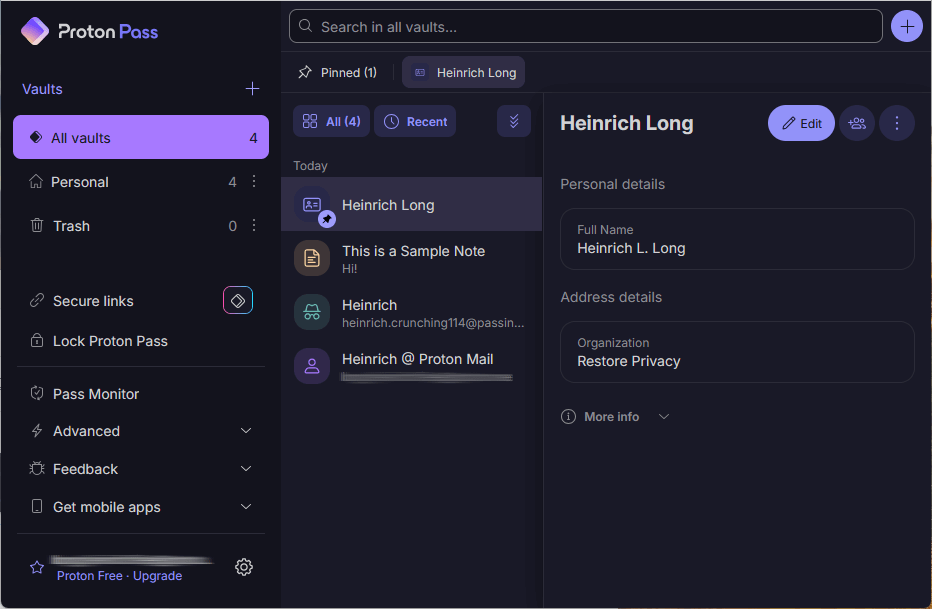Viewport: 932px width, 609px height.
Task: Add a new vault with plus icon
Action: point(252,89)
